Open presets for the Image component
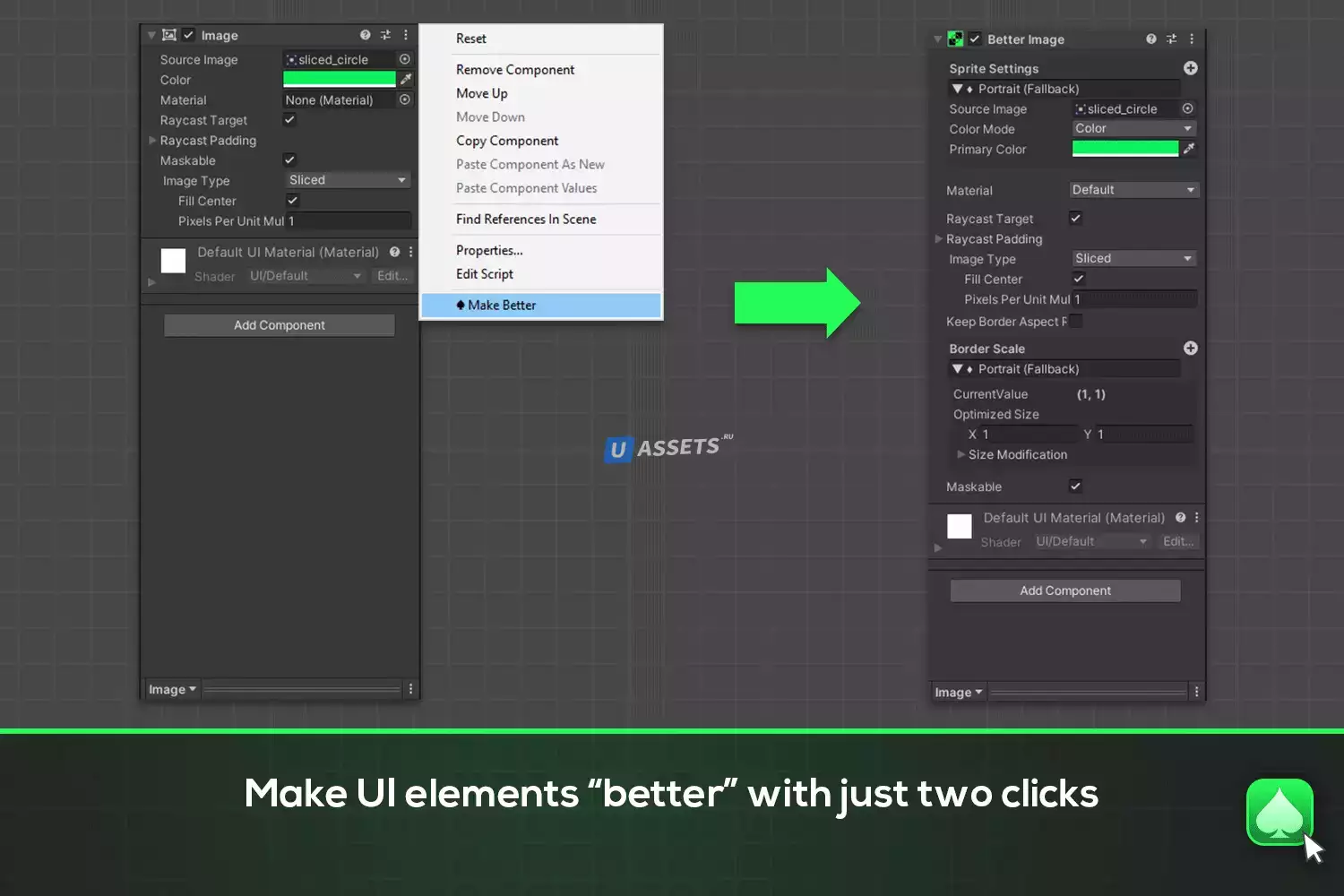The image size is (1344, 896). pyautogui.click(x=385, y=35)
